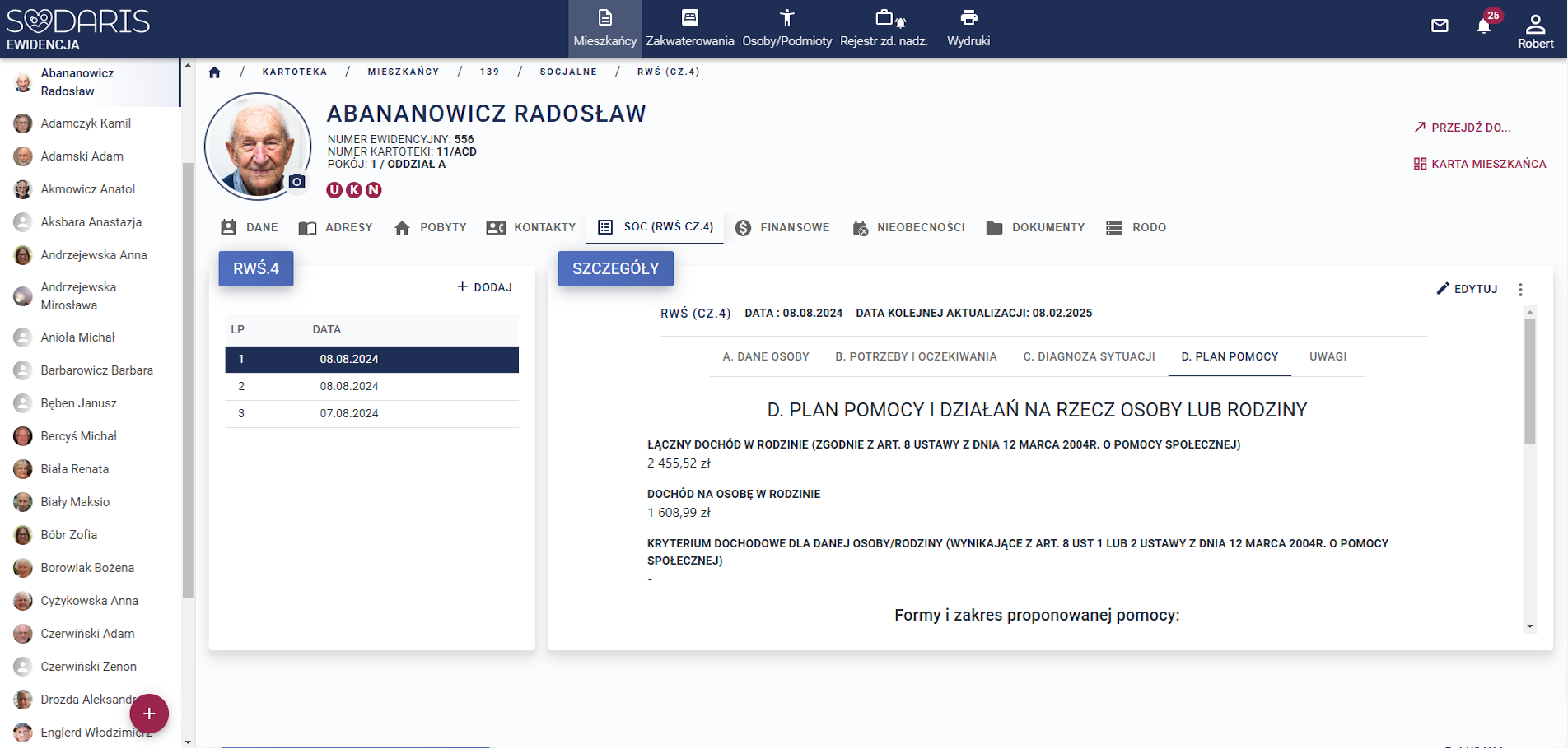This screenshot has height=749, width=1568.
Task: Click the red floating add button
Action: coord(149,714)
